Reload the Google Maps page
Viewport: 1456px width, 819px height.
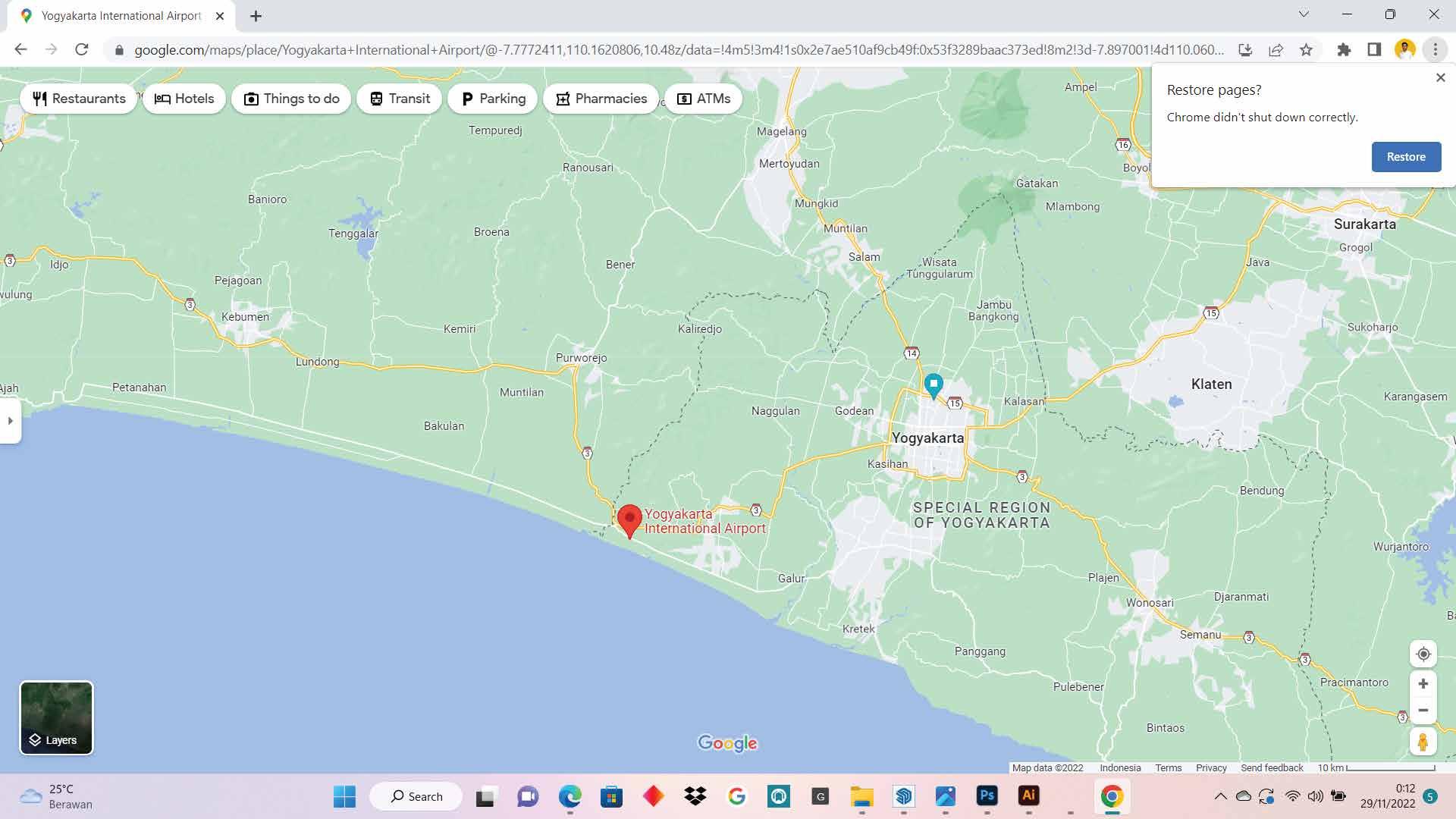point(82,50)
